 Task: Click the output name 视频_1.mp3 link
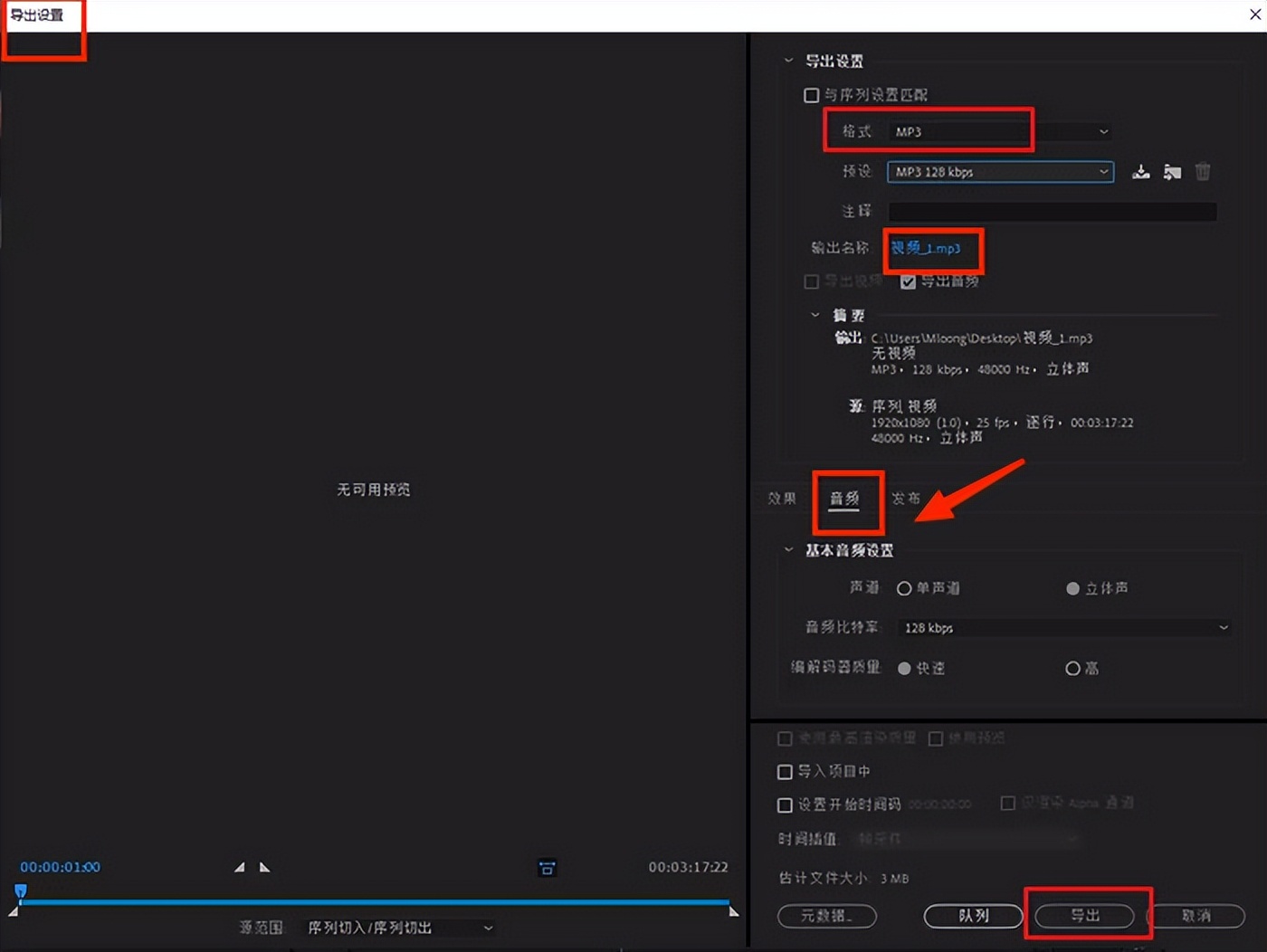pyautogui.click(x=926, y=249)
